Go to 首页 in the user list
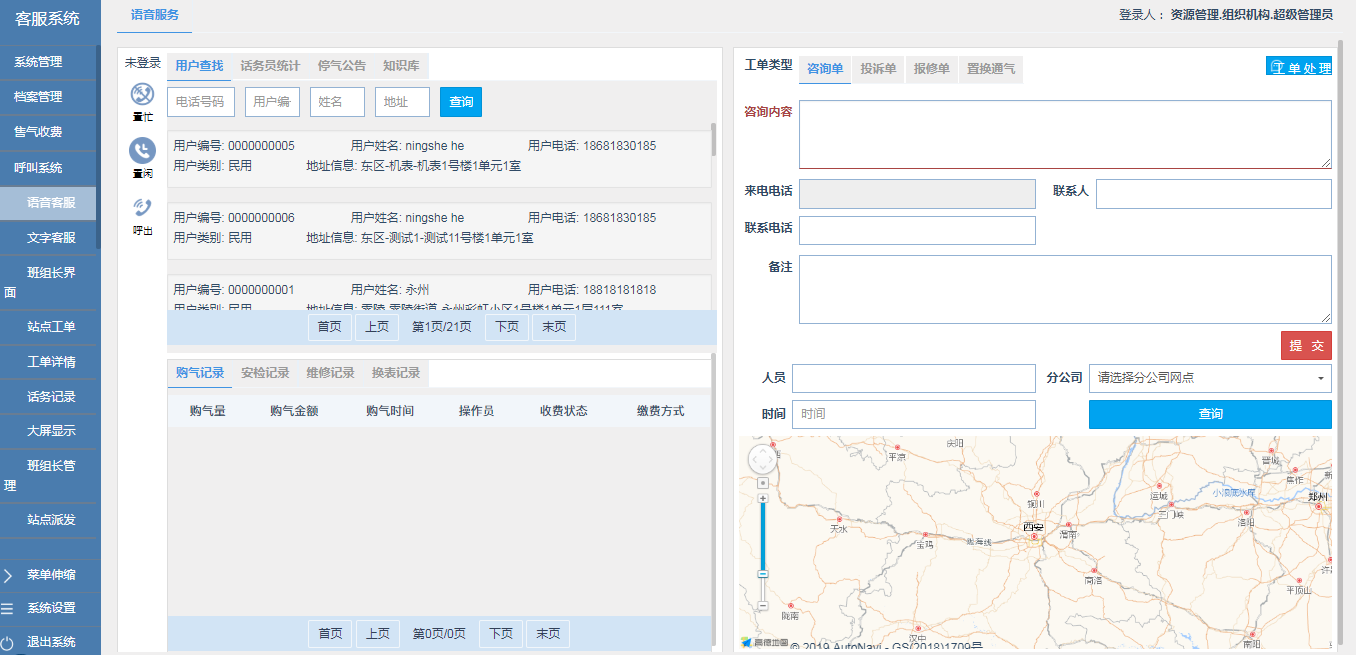The height and width of the screenshot is (655, 1356). (x=330, y=327)
